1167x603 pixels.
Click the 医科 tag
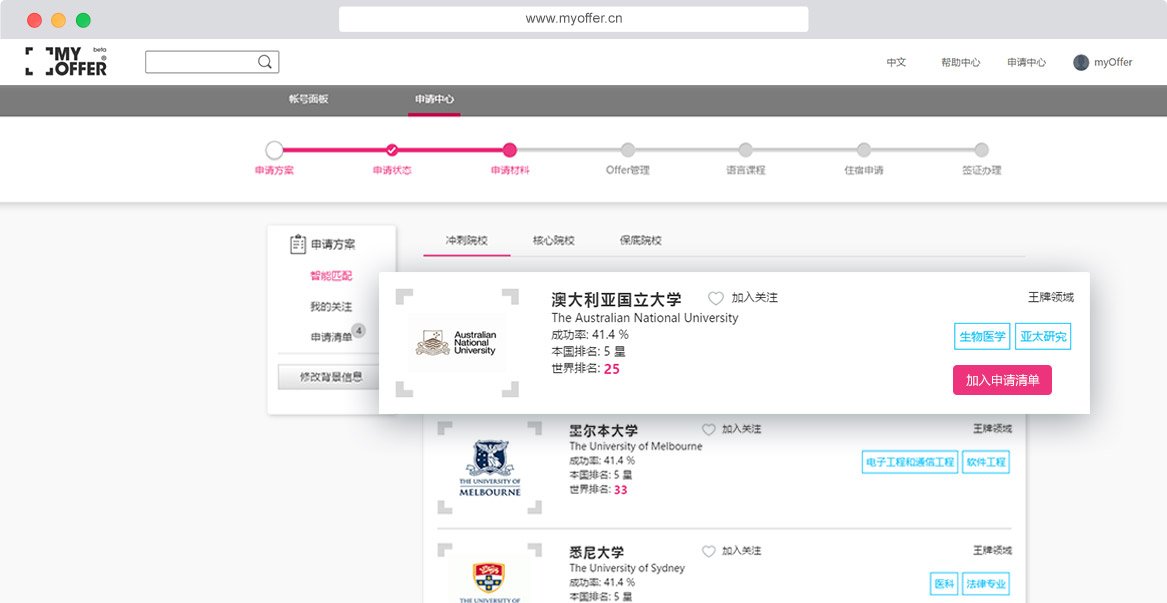944,584
